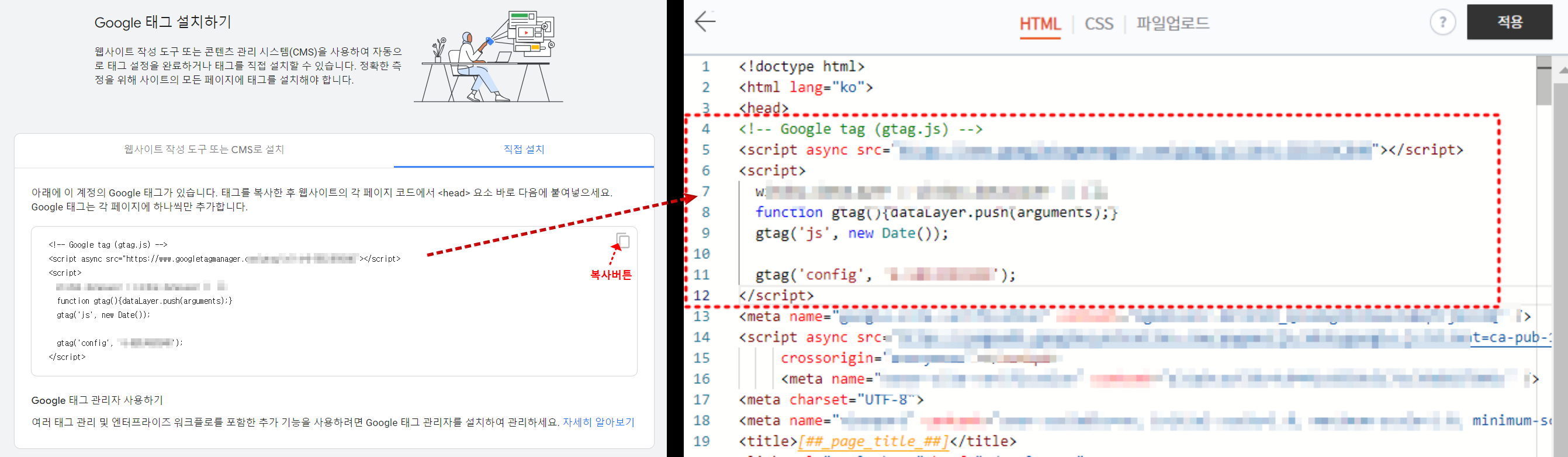
Task: Click the Google 태그 설치하기 heading
Action: (162, 22)
